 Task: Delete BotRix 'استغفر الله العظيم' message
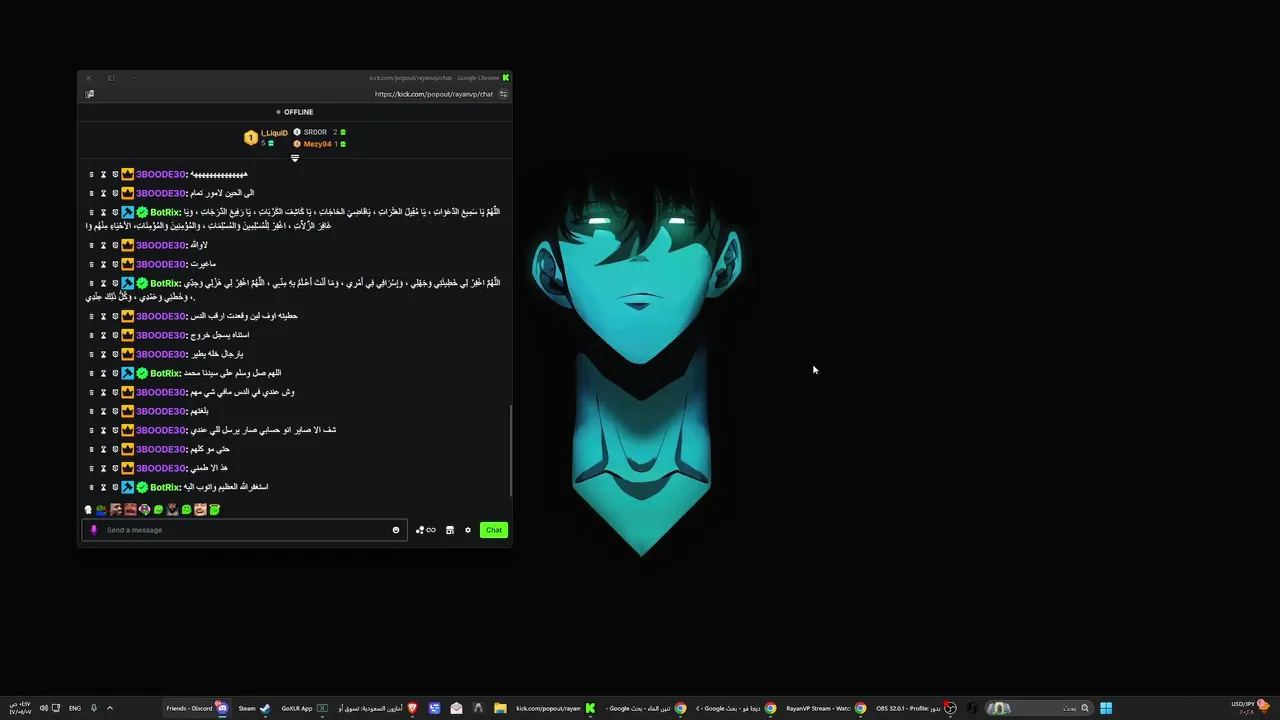pos(91,487)
